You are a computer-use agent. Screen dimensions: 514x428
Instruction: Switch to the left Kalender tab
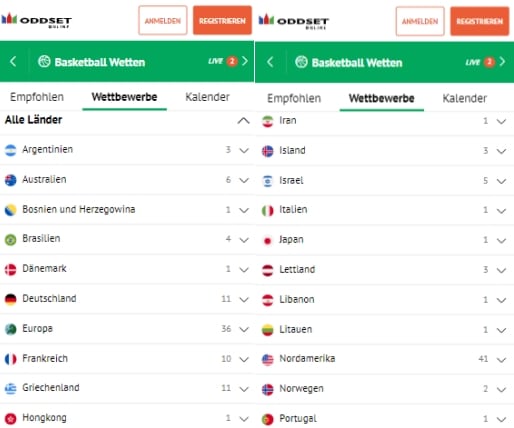coord(207,97)
